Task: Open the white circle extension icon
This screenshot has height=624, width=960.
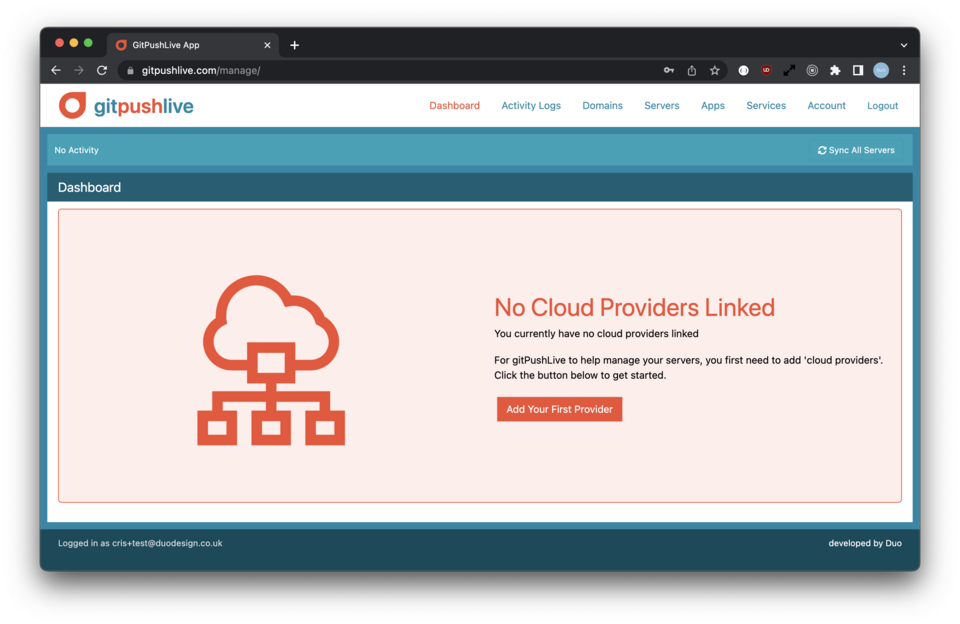Action: click(x=743, y=70)
